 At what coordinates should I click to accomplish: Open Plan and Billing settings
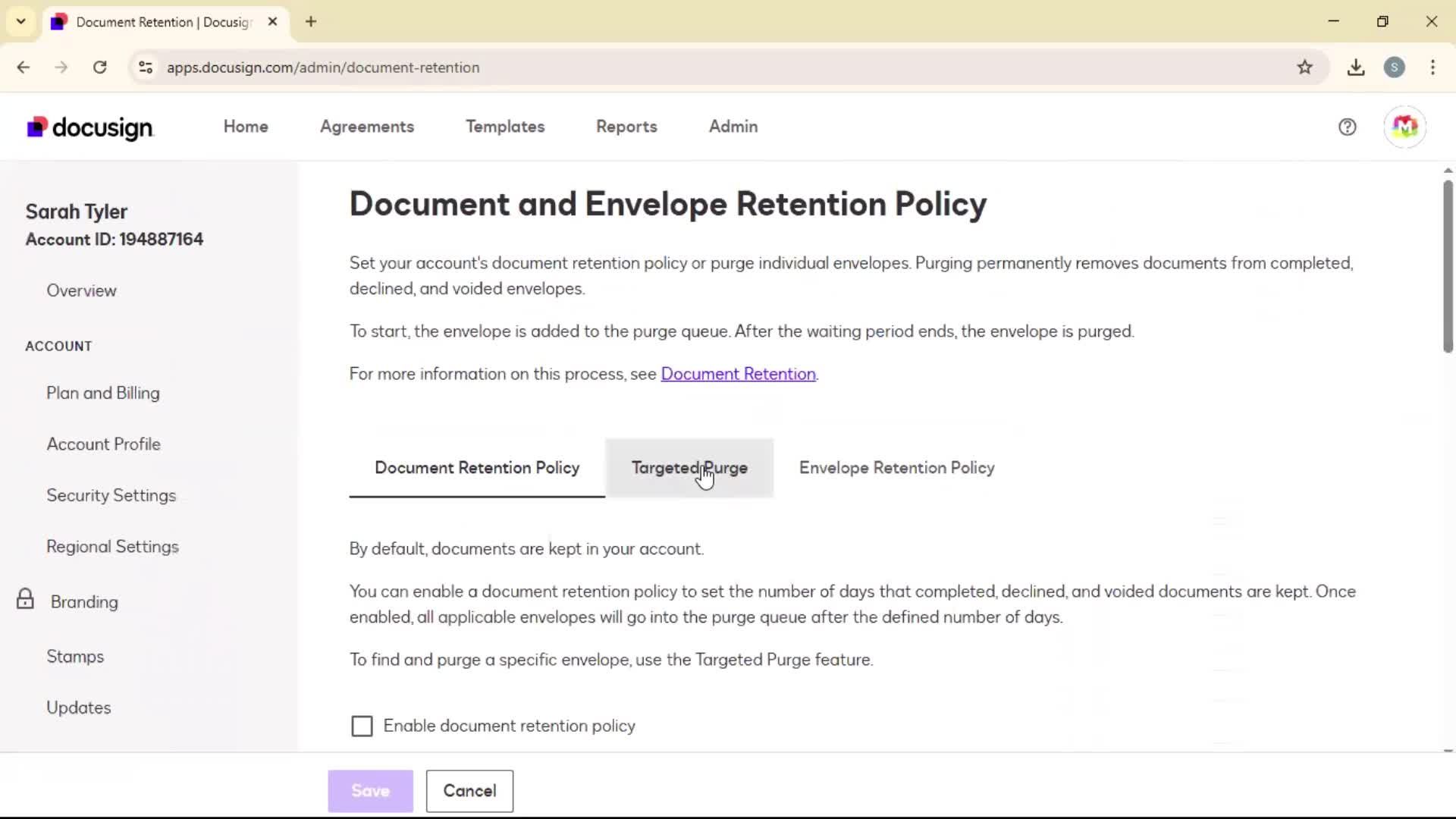click(x=103, y=393)
